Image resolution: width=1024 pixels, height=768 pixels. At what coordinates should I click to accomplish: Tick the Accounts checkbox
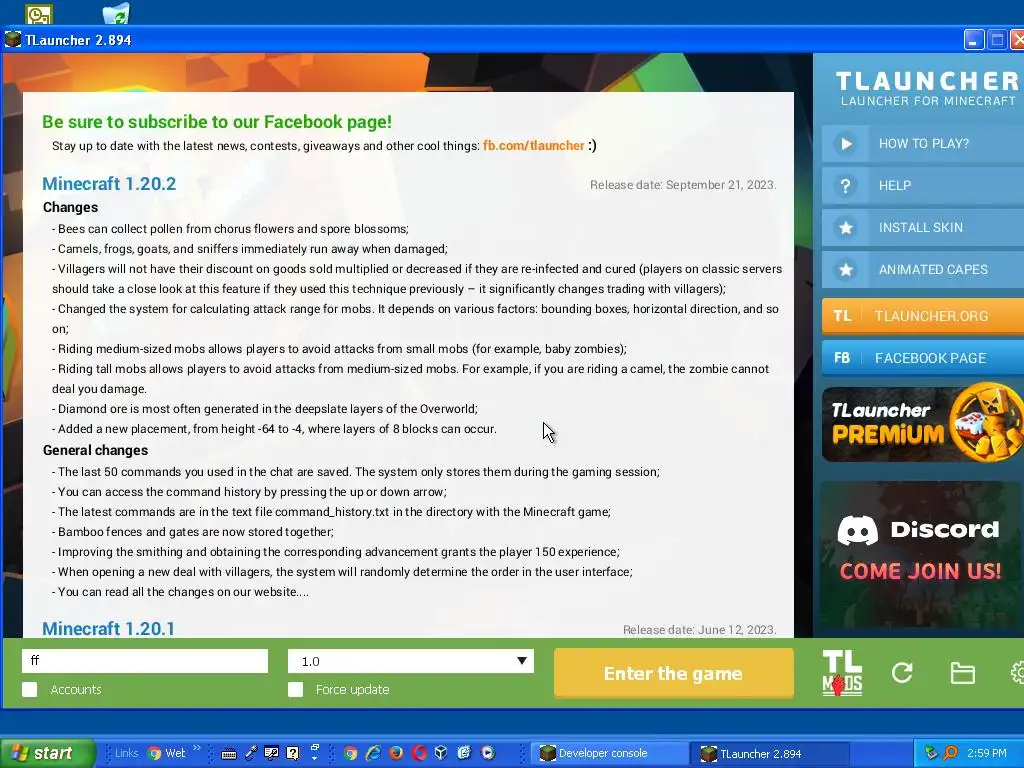coord(29,690)
